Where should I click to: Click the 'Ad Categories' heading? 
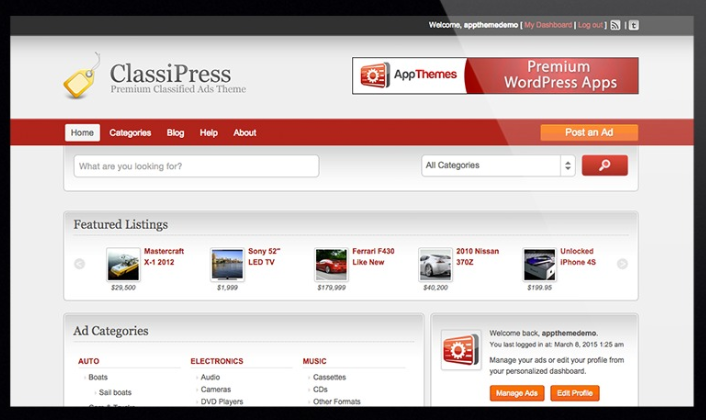pos(111,331)
